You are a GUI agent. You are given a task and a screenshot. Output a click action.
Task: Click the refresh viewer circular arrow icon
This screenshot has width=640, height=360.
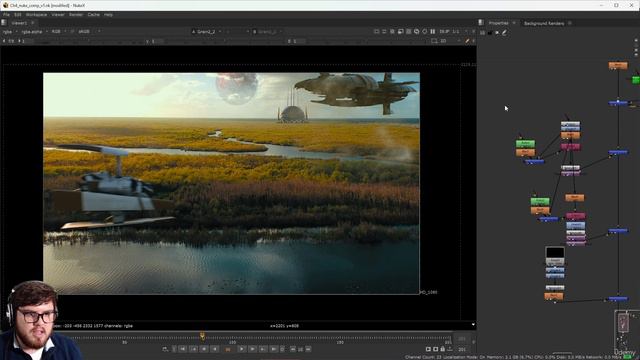(x=424, y=31)
